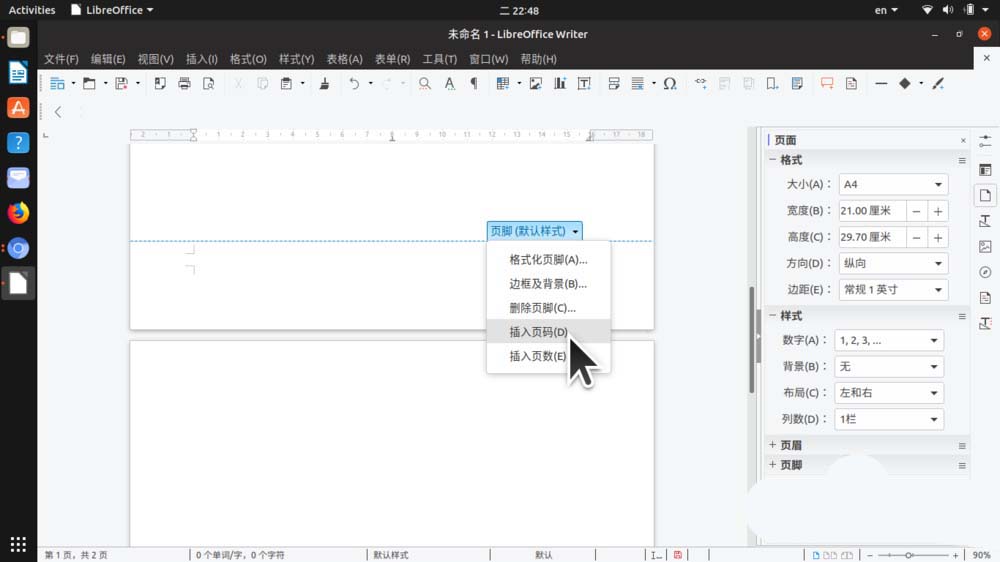Viewport: 1000px width, 562px height.
Task: Open Find and Replace magnifier icon
Action: (x=425, y=84)
